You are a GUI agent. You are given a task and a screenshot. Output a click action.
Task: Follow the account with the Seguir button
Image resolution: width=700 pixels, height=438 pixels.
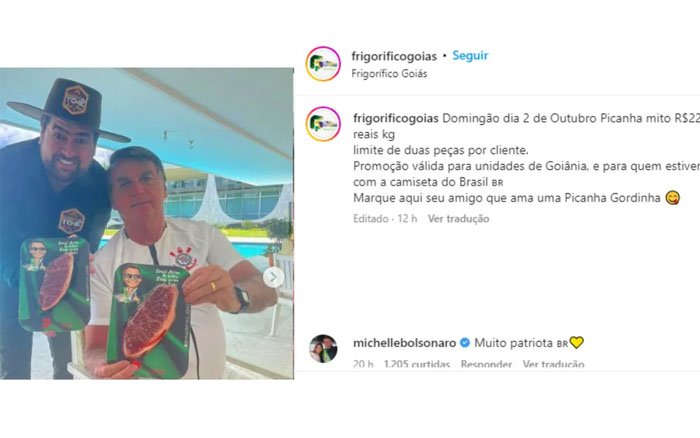coord(470,56)
